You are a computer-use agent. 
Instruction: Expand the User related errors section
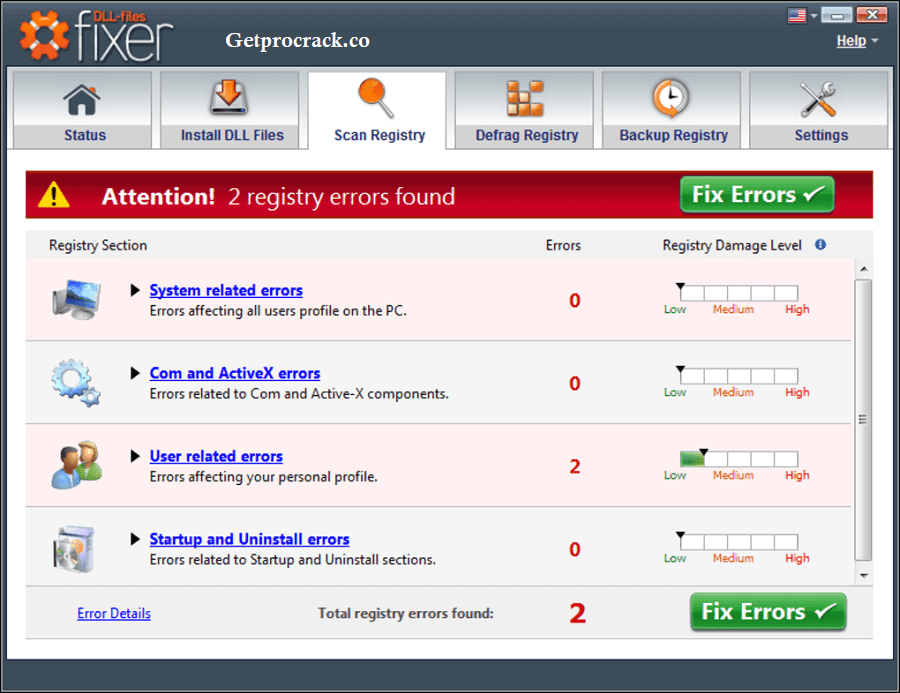(135, 456)
